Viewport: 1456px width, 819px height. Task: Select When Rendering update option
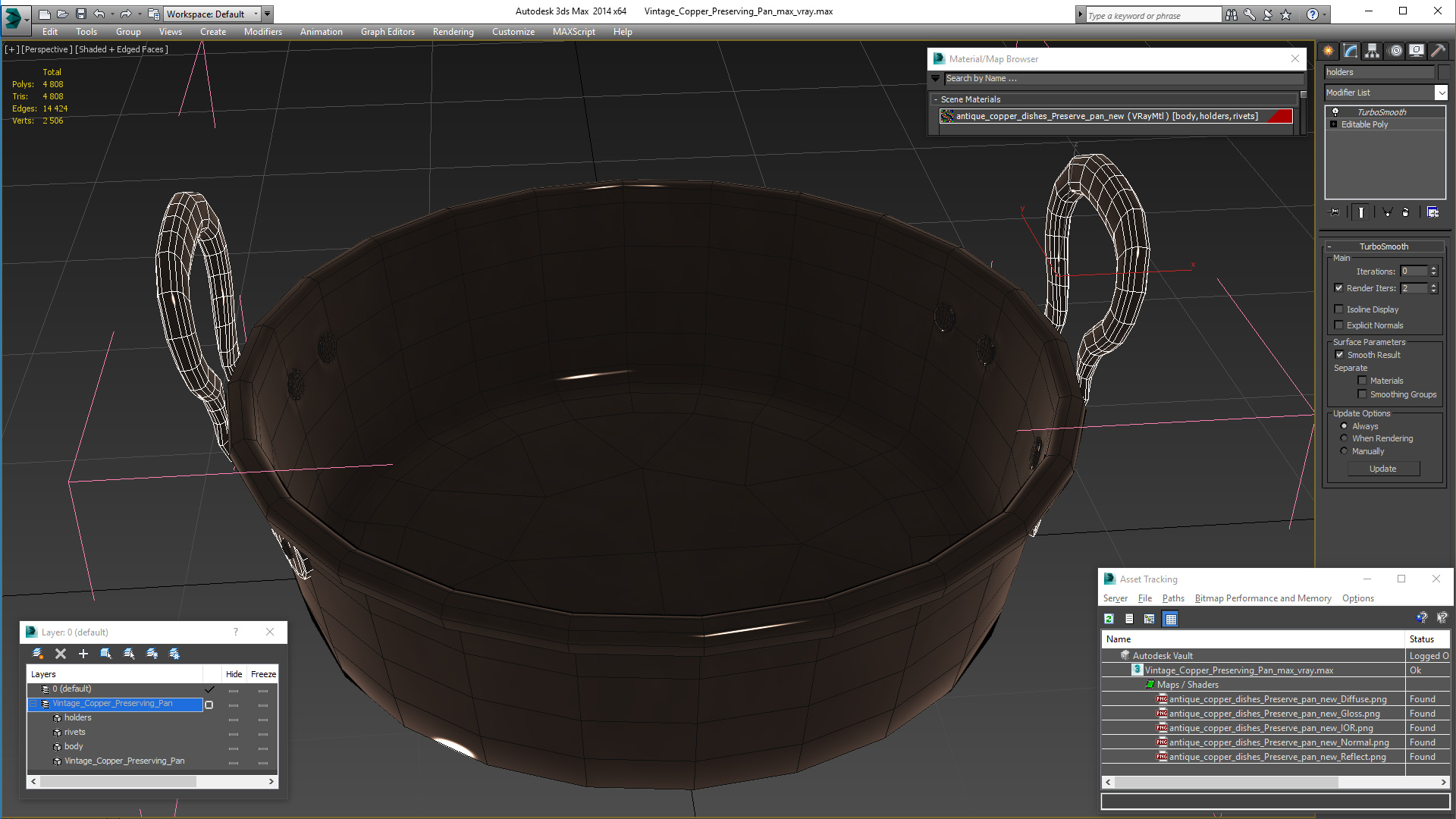[x=1344, y=438]
